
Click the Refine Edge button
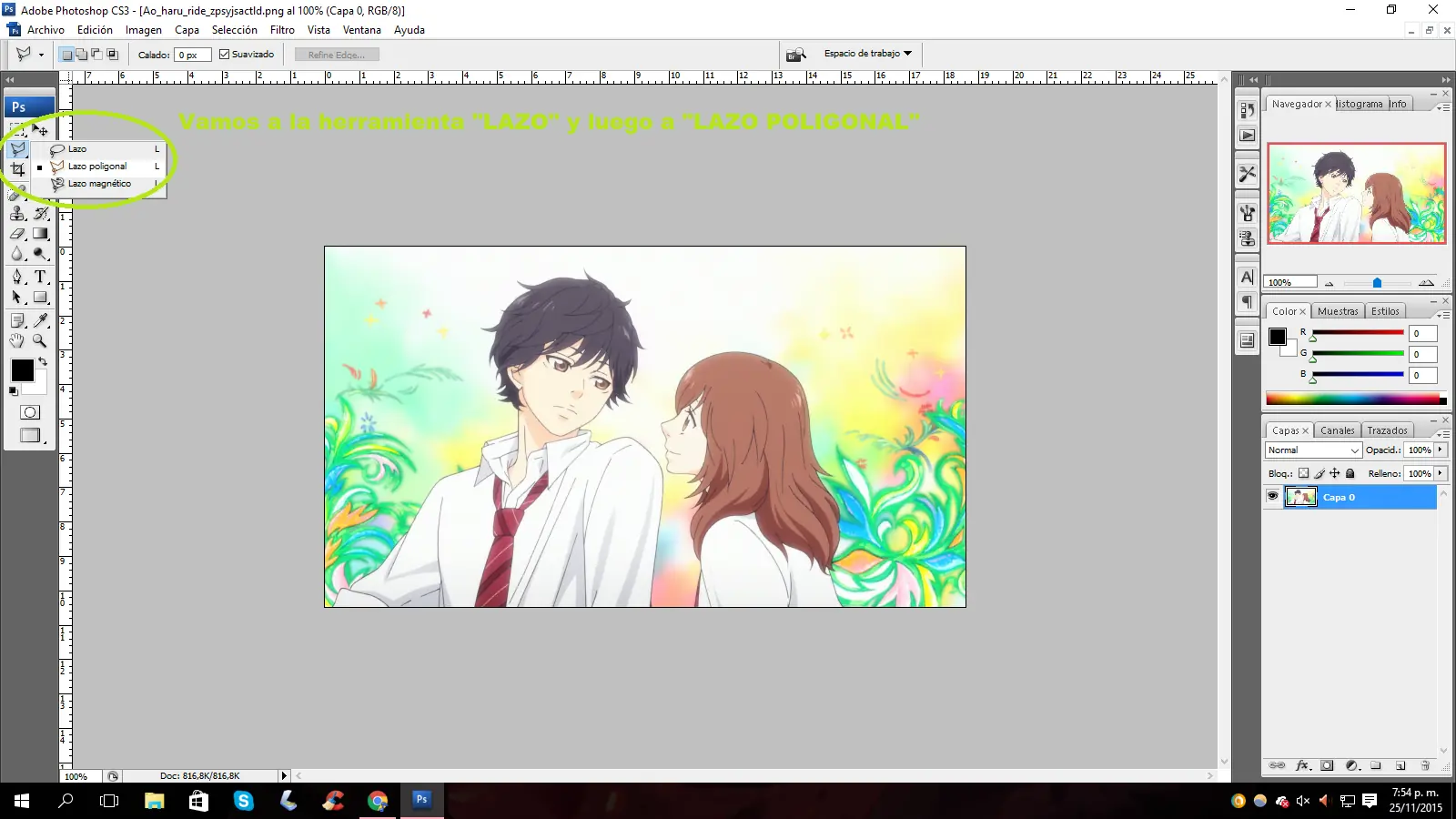(337, 55)
